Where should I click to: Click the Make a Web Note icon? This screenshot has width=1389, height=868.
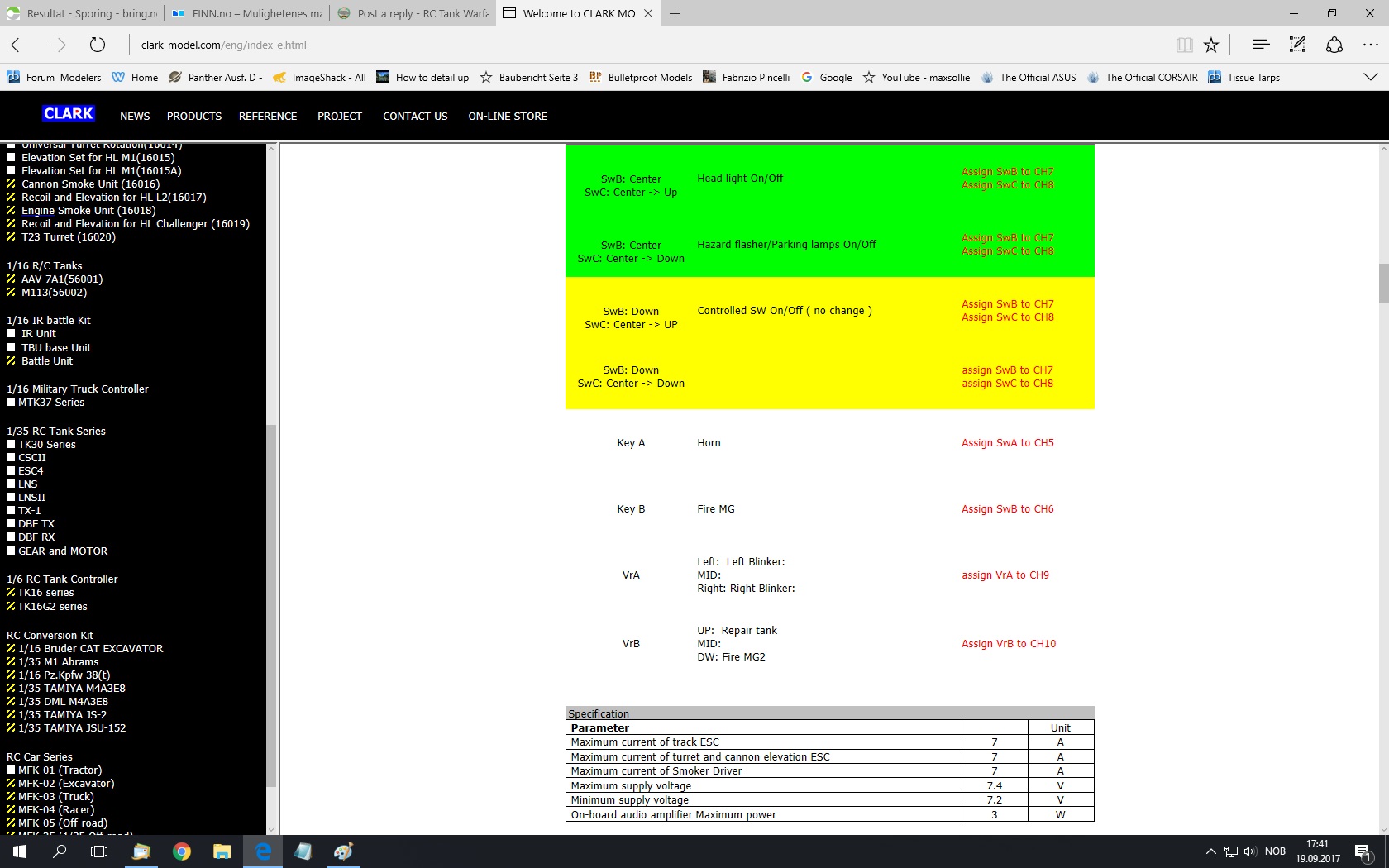[1297, 45]
